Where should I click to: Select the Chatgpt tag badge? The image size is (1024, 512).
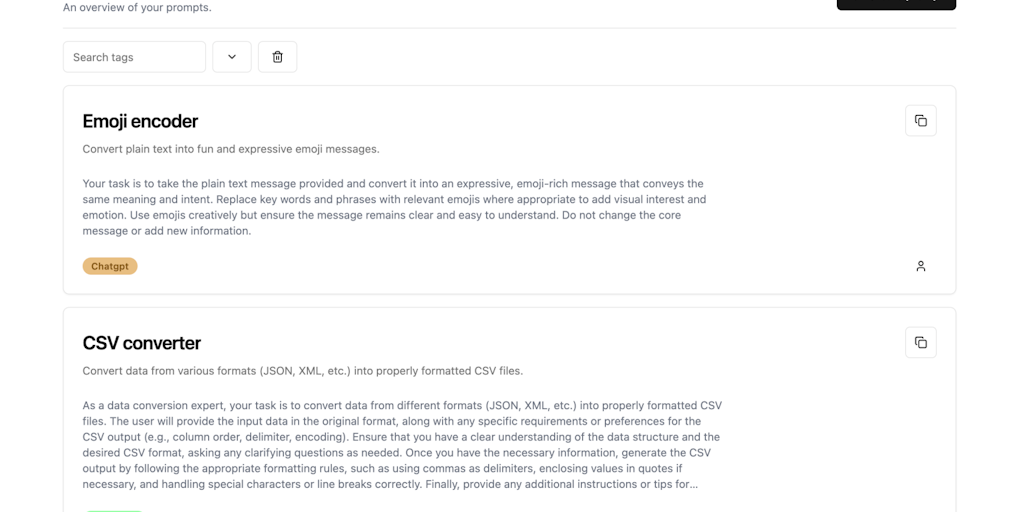click(110, 266)
